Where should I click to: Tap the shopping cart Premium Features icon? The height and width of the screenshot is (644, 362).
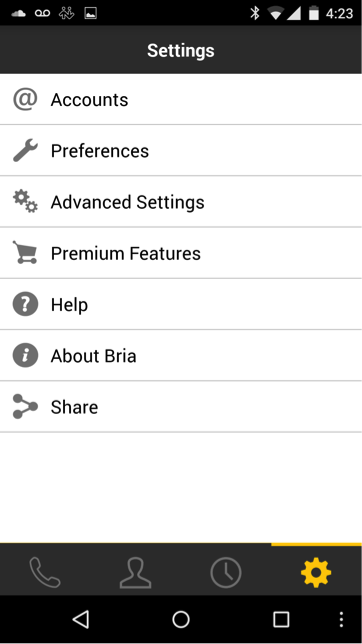point(25,252)
